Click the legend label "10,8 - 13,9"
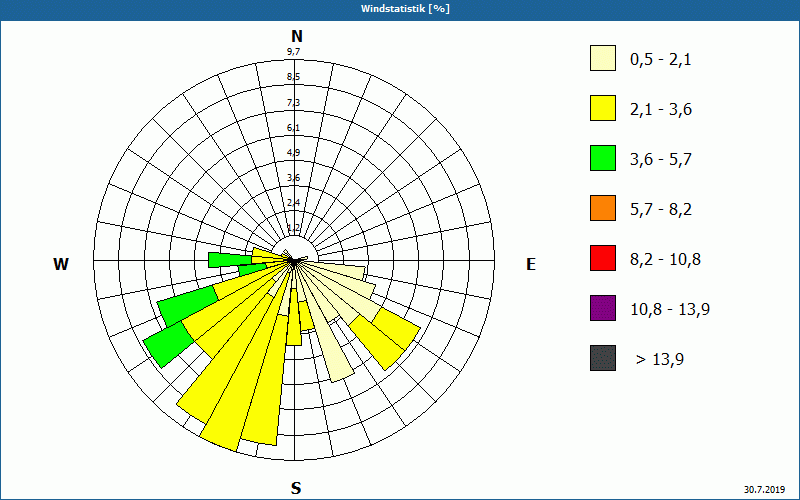Viewport: 800px width, 500px height. point(670,310)
